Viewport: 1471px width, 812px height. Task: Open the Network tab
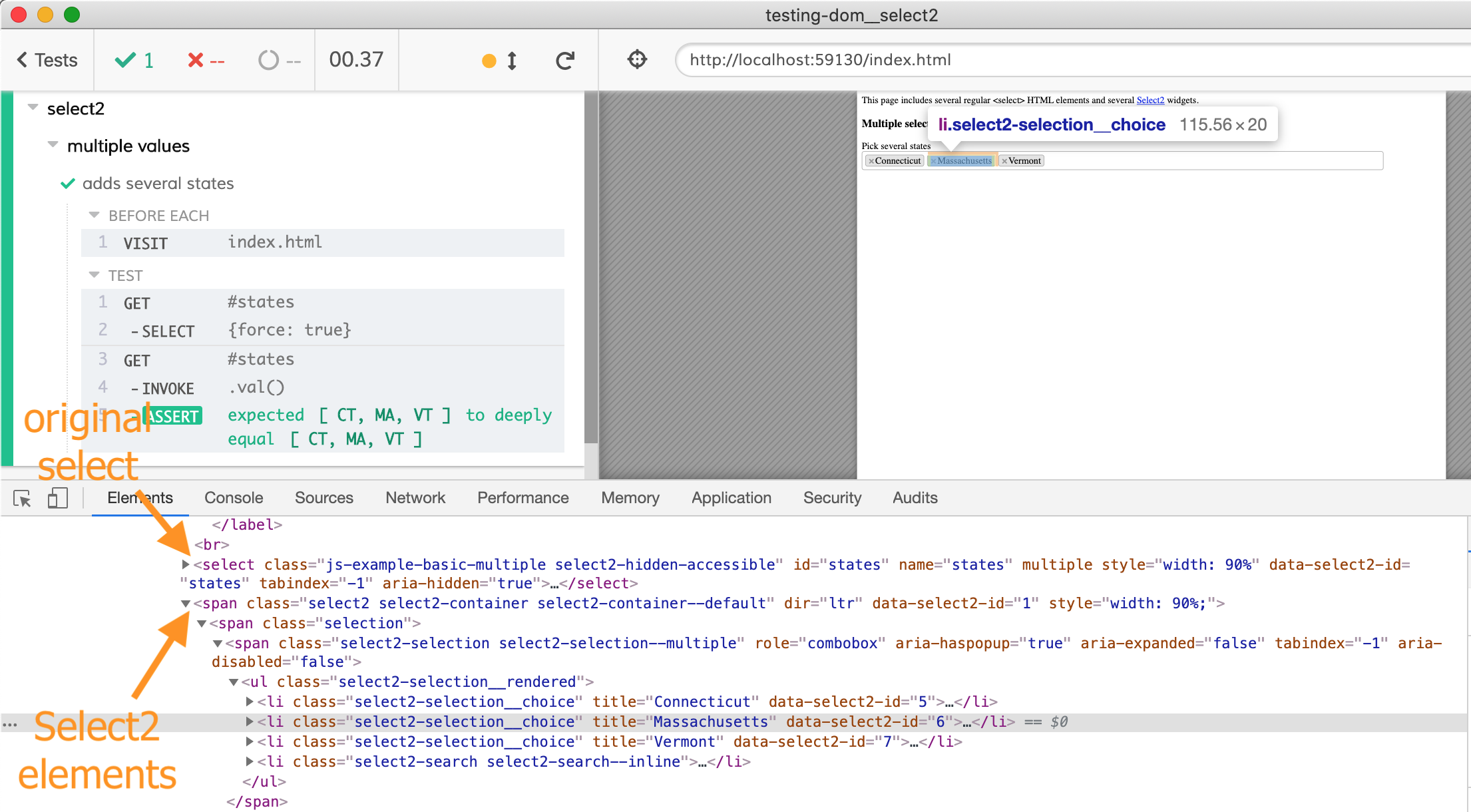click(415, 498)
